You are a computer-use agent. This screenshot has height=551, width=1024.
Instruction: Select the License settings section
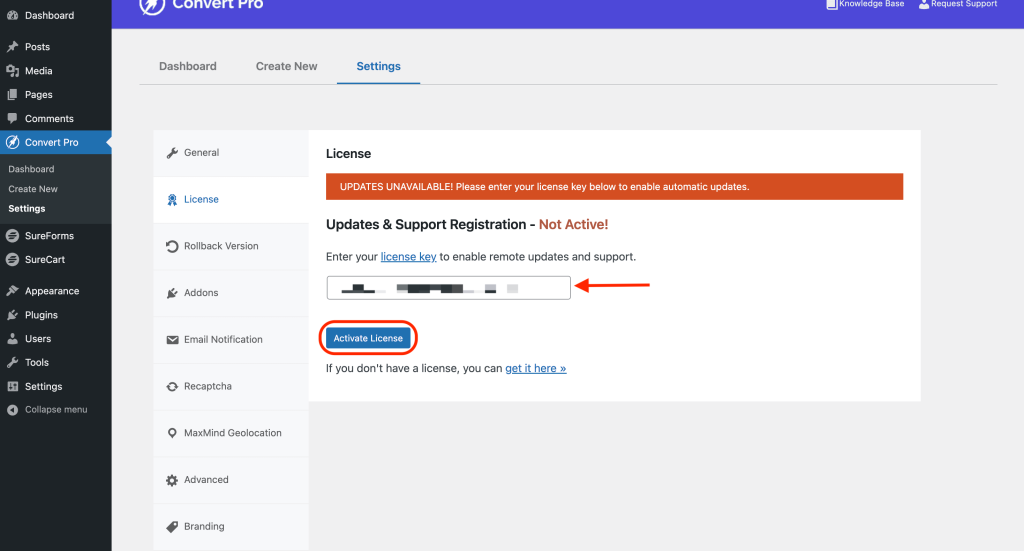[231, 200]
